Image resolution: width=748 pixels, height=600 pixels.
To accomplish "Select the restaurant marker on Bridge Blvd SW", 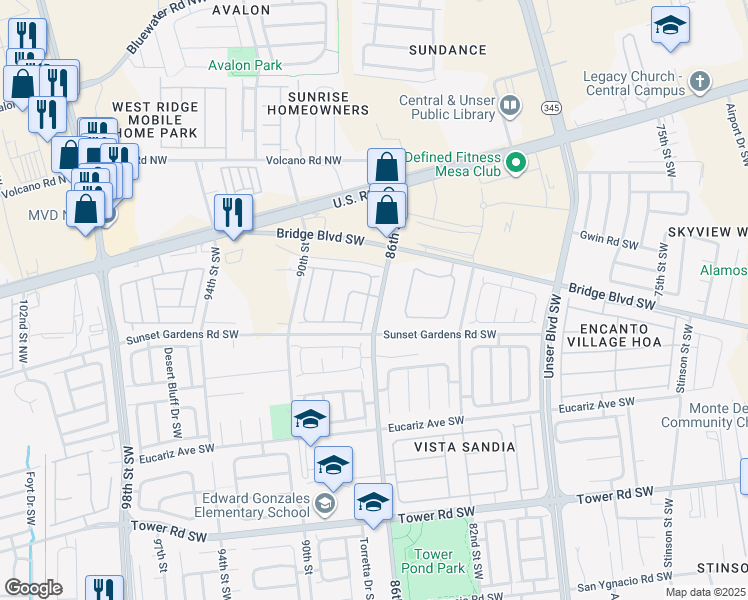I will coord(233,213).
